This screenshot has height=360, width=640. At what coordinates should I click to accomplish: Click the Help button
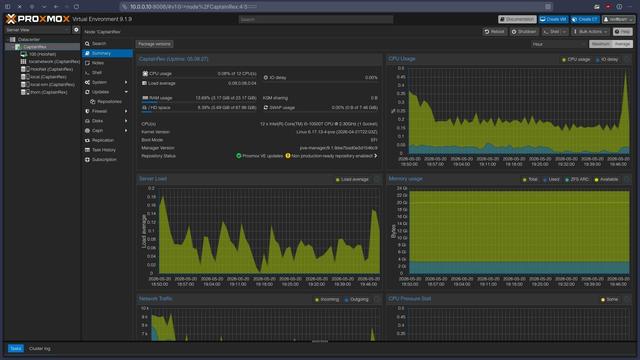click(x=622, y=31)
